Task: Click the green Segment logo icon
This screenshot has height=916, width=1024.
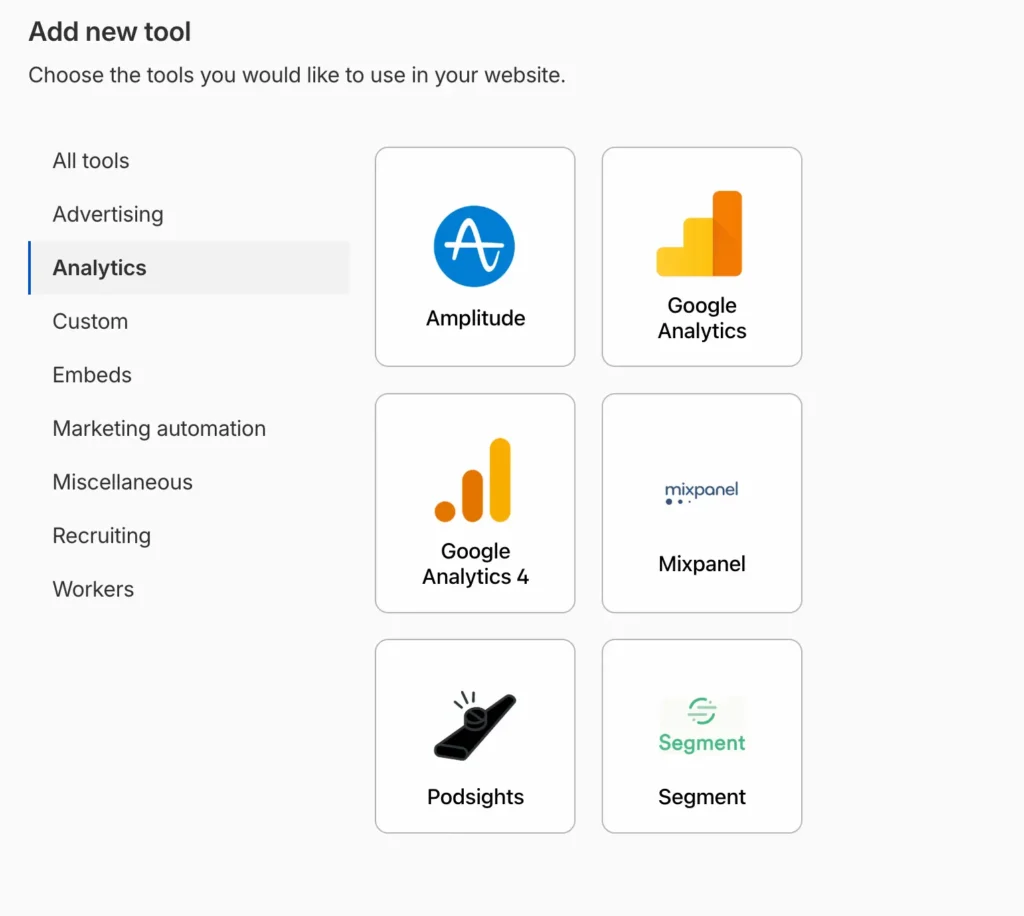Action: coord(701,725)
